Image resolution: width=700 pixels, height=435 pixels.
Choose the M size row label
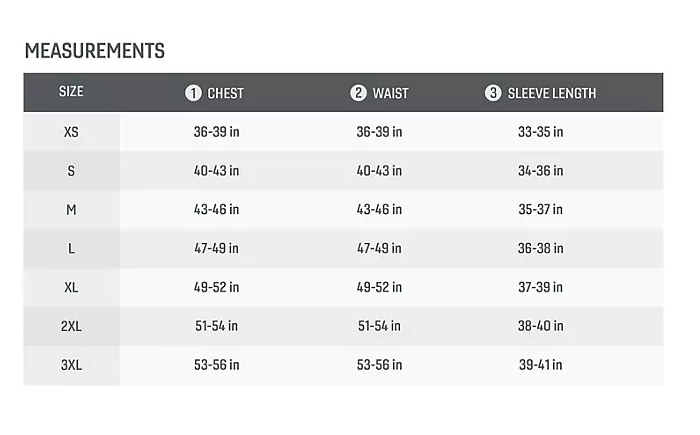click(x=71, y=210)
